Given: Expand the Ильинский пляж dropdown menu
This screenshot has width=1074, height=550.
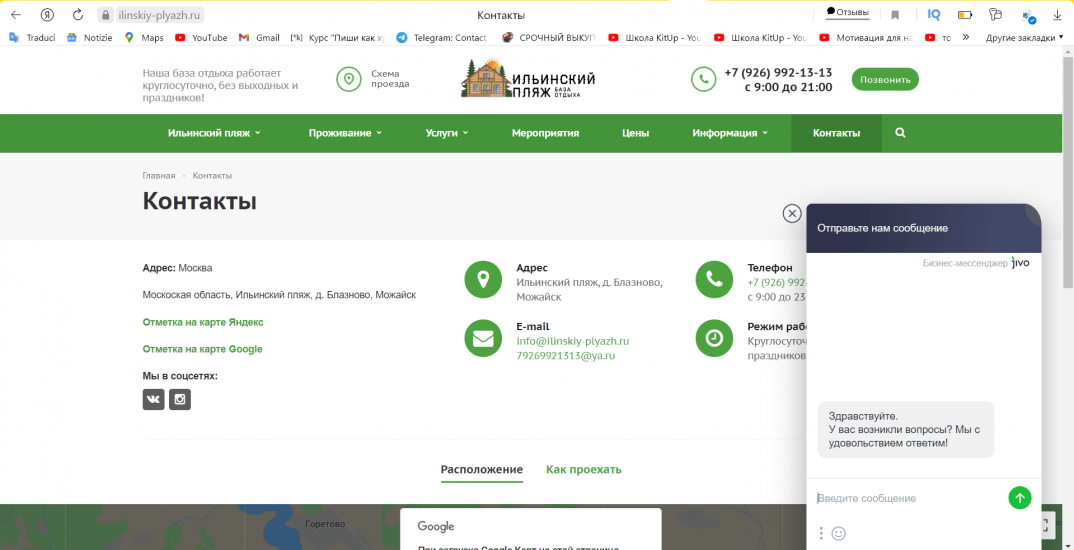Looking at the screenshot, I should pyautogui.click(x=214, y=133).
